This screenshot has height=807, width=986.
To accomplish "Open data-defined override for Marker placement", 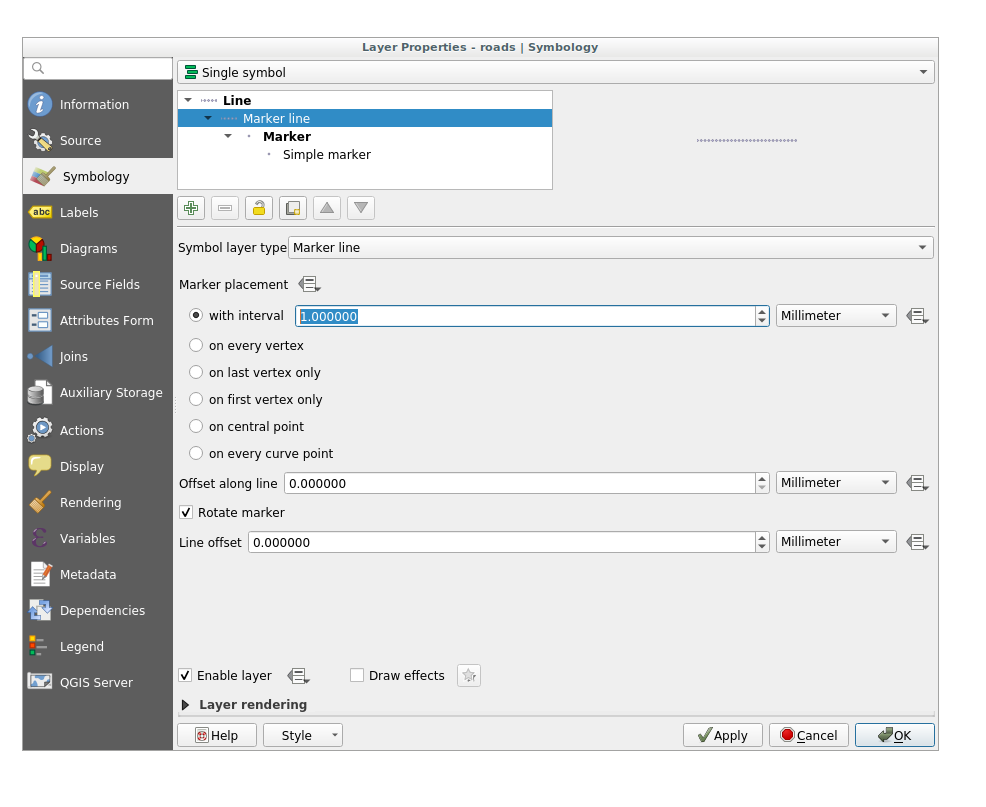I will [x=309, y=285].
